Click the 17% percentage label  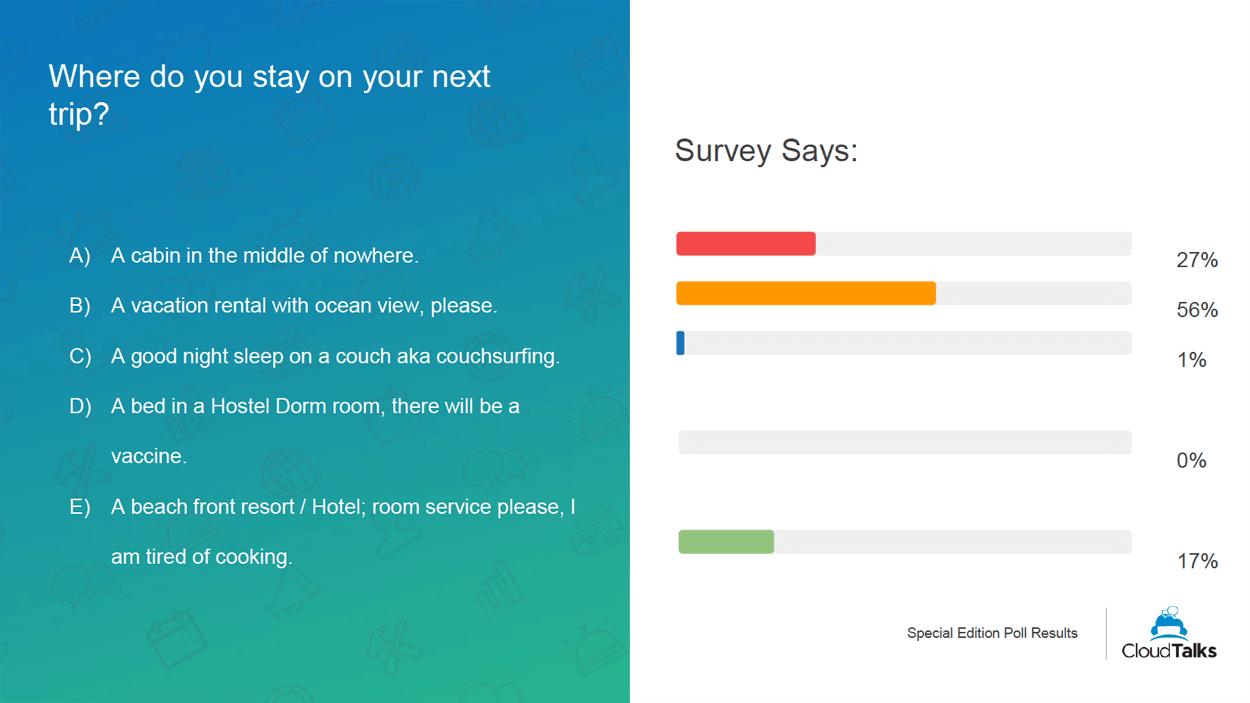coord(1197,561)
